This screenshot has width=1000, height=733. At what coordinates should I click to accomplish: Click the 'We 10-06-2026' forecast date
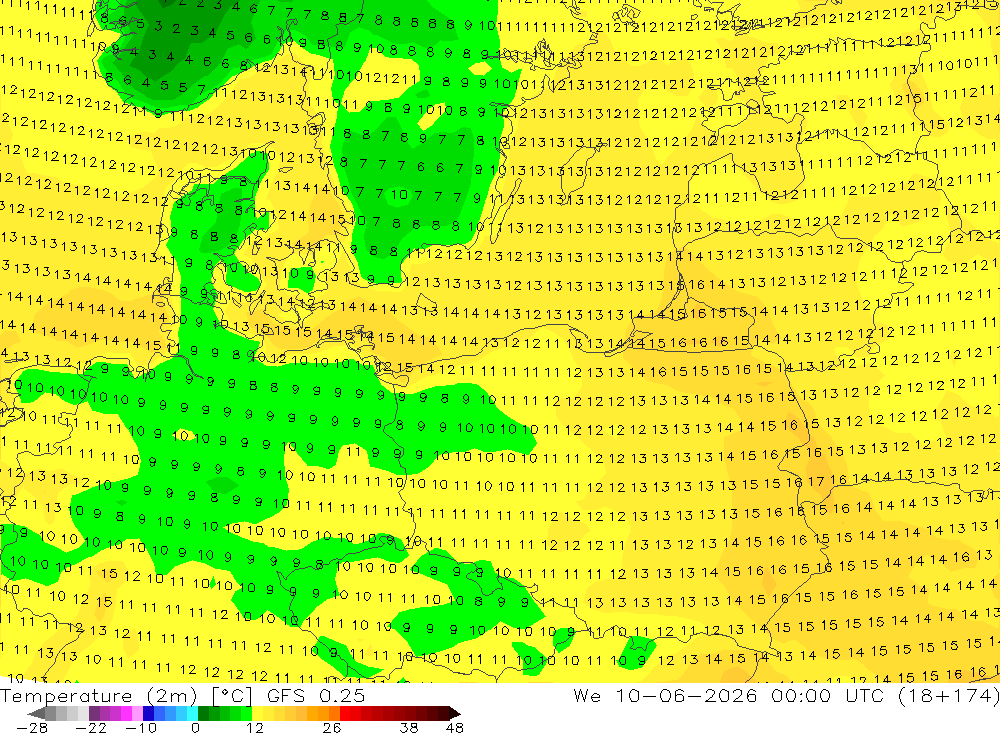pyautogui.click(x=665, y=695)
